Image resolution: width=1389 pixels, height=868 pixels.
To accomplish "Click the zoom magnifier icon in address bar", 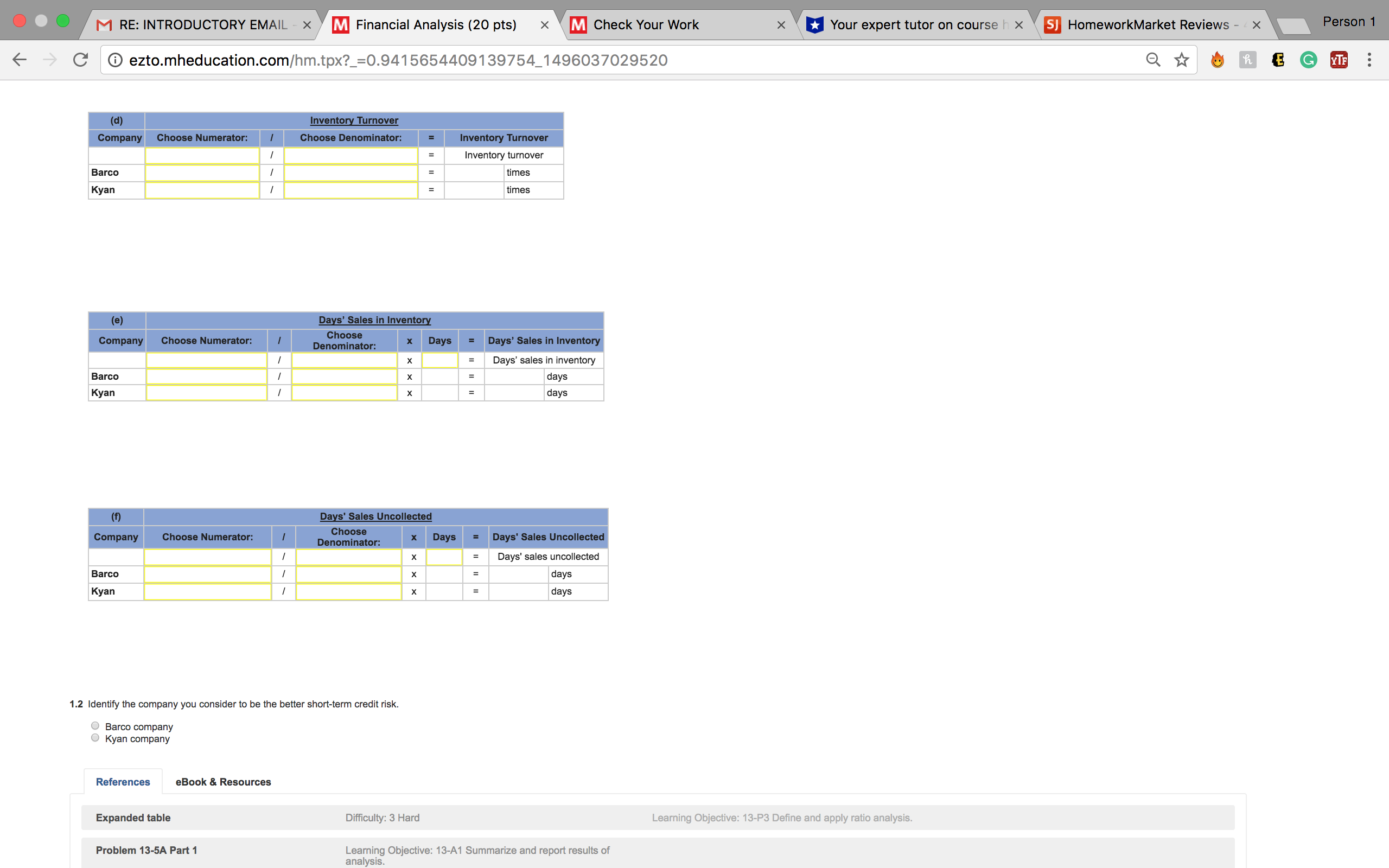I will coord(1153,59).
